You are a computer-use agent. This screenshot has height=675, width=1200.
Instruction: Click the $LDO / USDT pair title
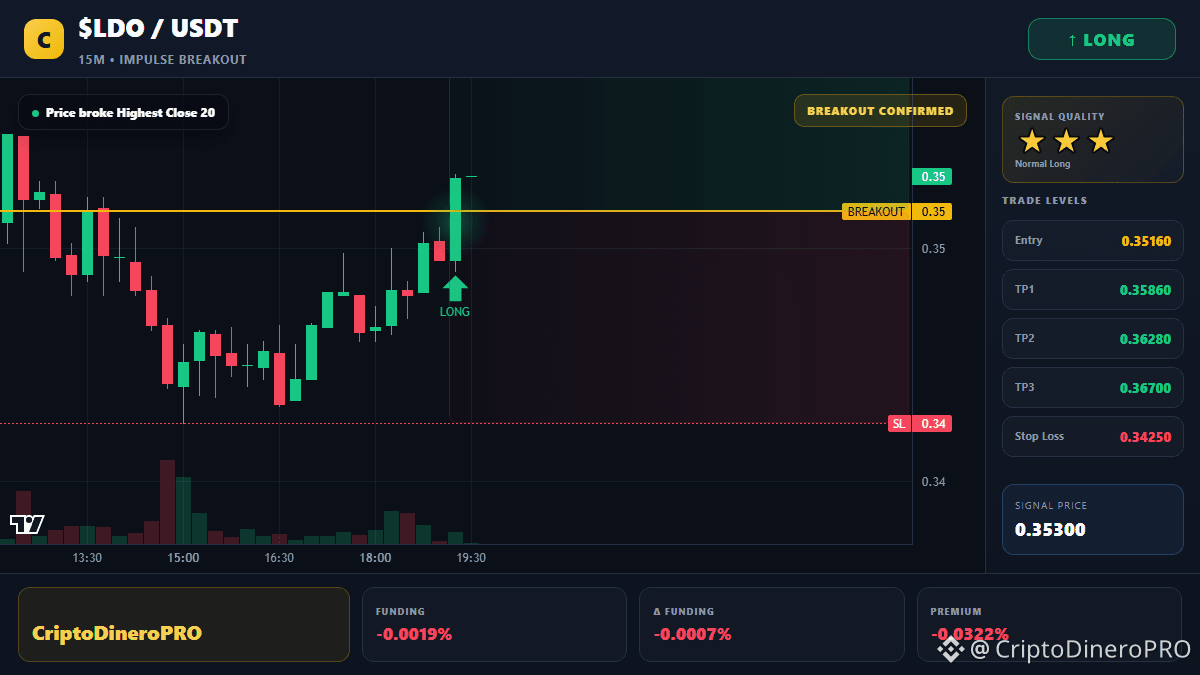(x=158, y=29)
